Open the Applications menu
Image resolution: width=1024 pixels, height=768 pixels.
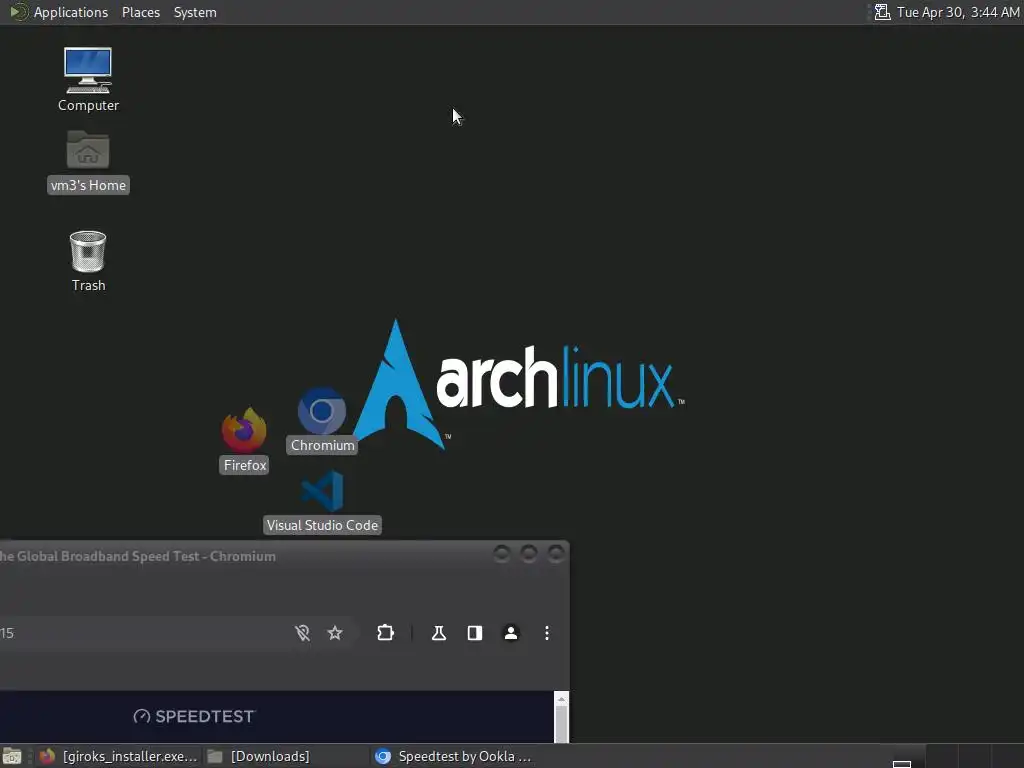pos(59,12)
